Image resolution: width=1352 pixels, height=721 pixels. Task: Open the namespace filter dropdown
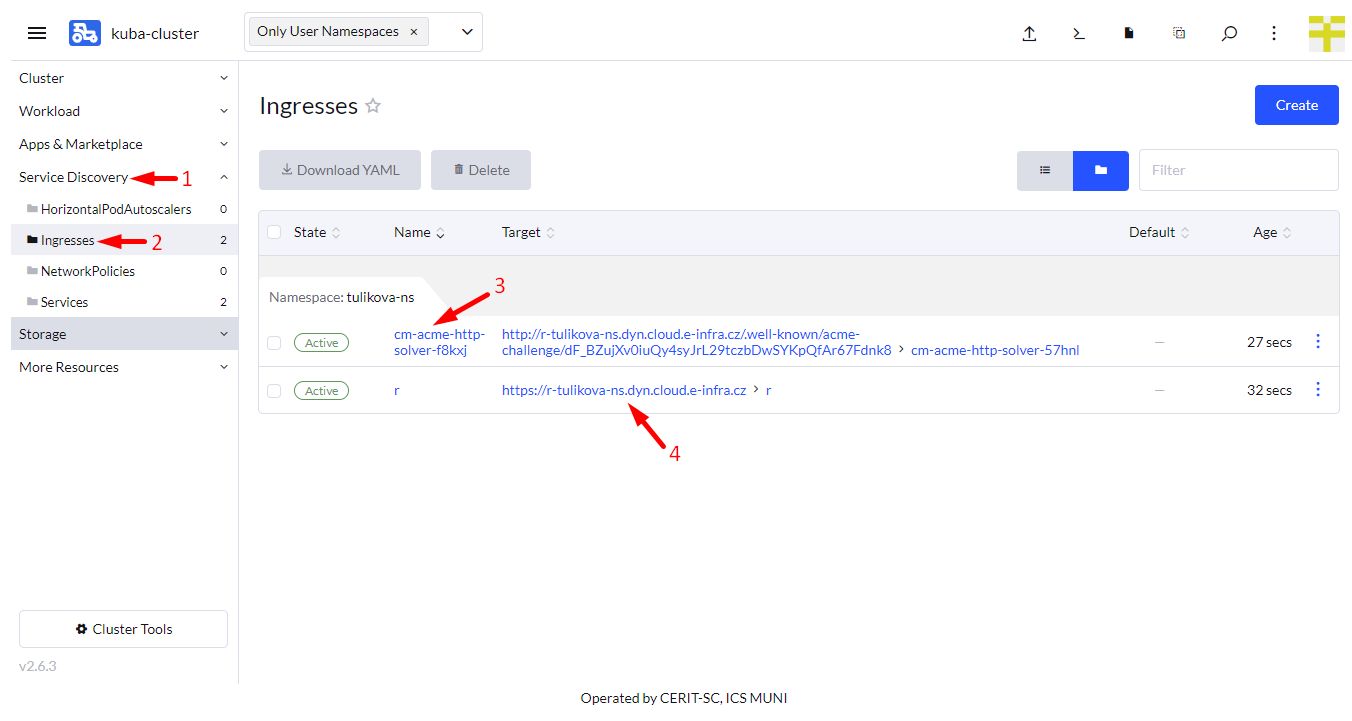(466, 32)
